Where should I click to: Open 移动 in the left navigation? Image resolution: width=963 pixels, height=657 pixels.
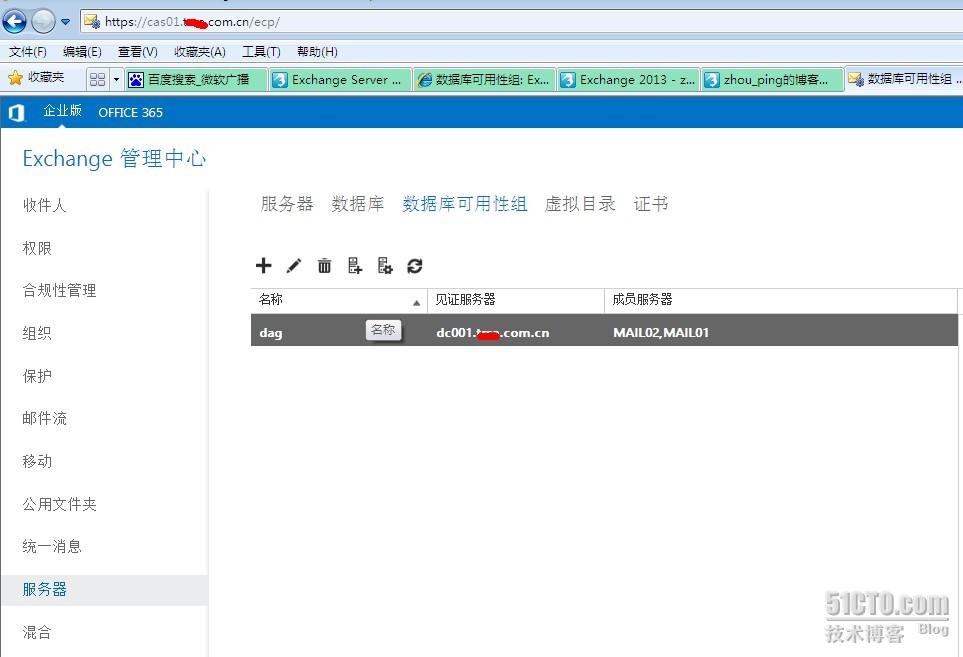[37, 461]
